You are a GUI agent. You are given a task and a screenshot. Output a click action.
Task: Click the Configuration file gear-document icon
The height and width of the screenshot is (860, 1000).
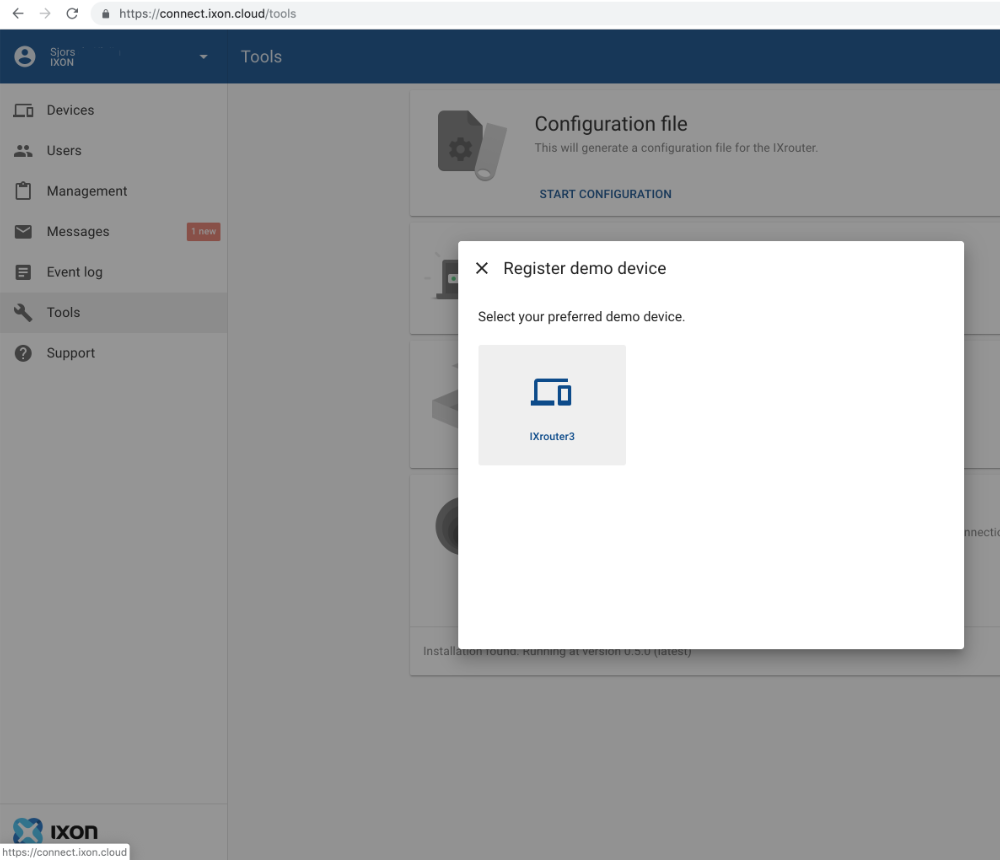coord(461,143)
